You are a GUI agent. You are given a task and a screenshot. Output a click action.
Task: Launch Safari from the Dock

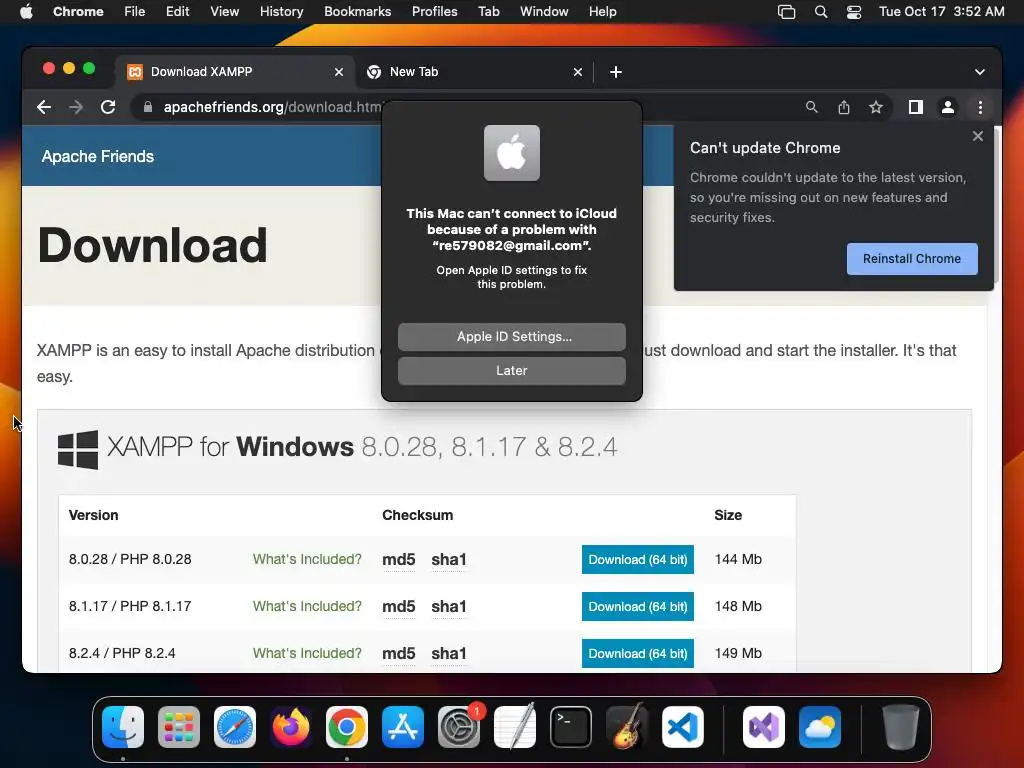(x=234, y=727)
